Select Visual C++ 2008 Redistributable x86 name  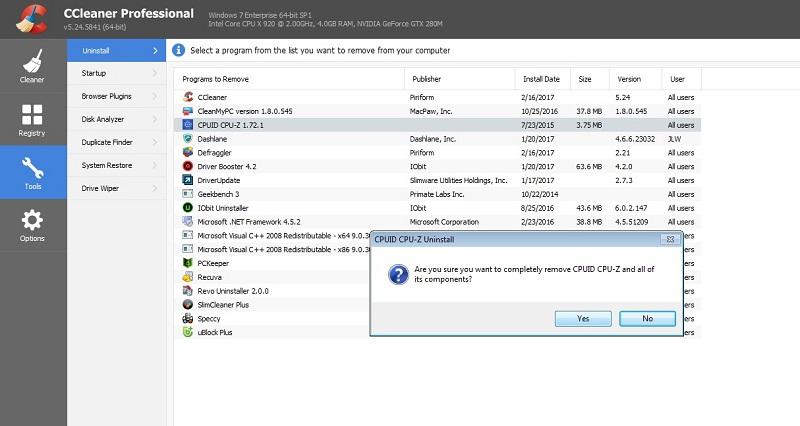coord(284,249)
